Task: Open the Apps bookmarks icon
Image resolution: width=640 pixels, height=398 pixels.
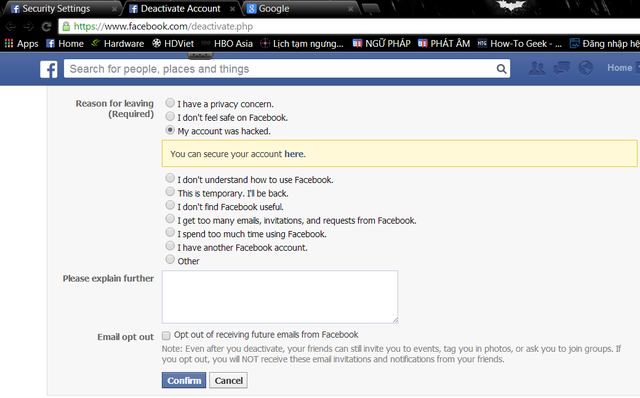Action: pyautogui.click(x=9, y=43)
